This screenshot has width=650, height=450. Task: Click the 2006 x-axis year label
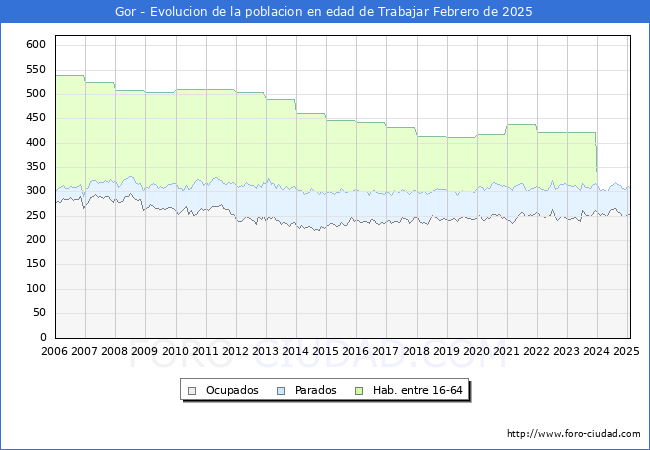[54, 351]
